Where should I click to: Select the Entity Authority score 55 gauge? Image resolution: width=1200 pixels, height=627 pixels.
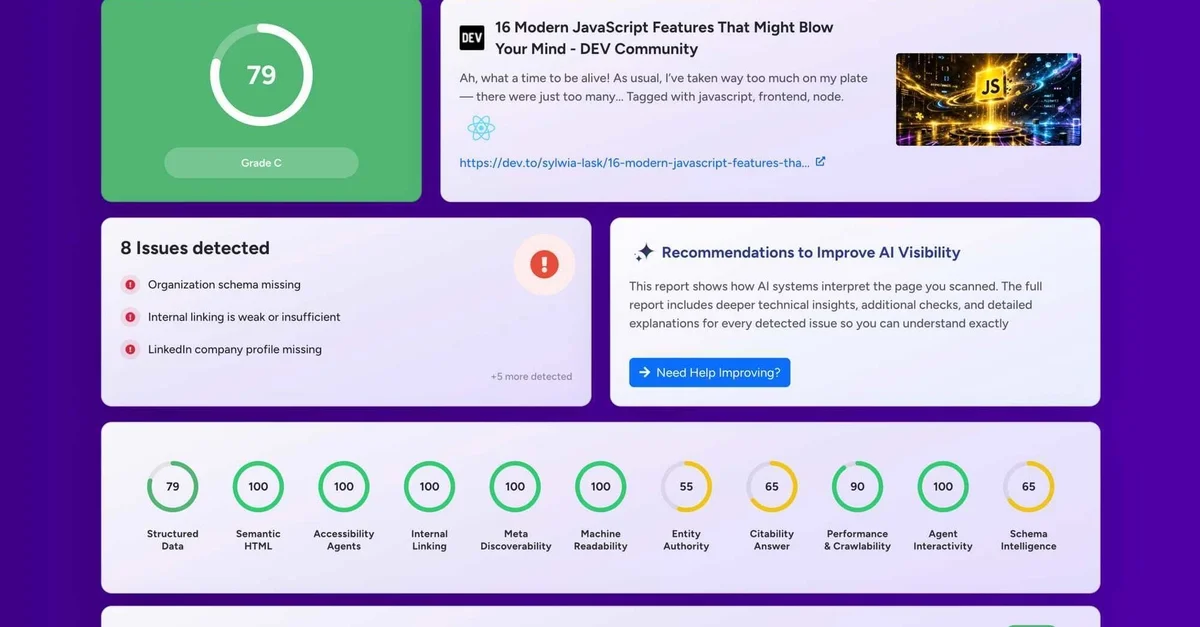[686, 487]
